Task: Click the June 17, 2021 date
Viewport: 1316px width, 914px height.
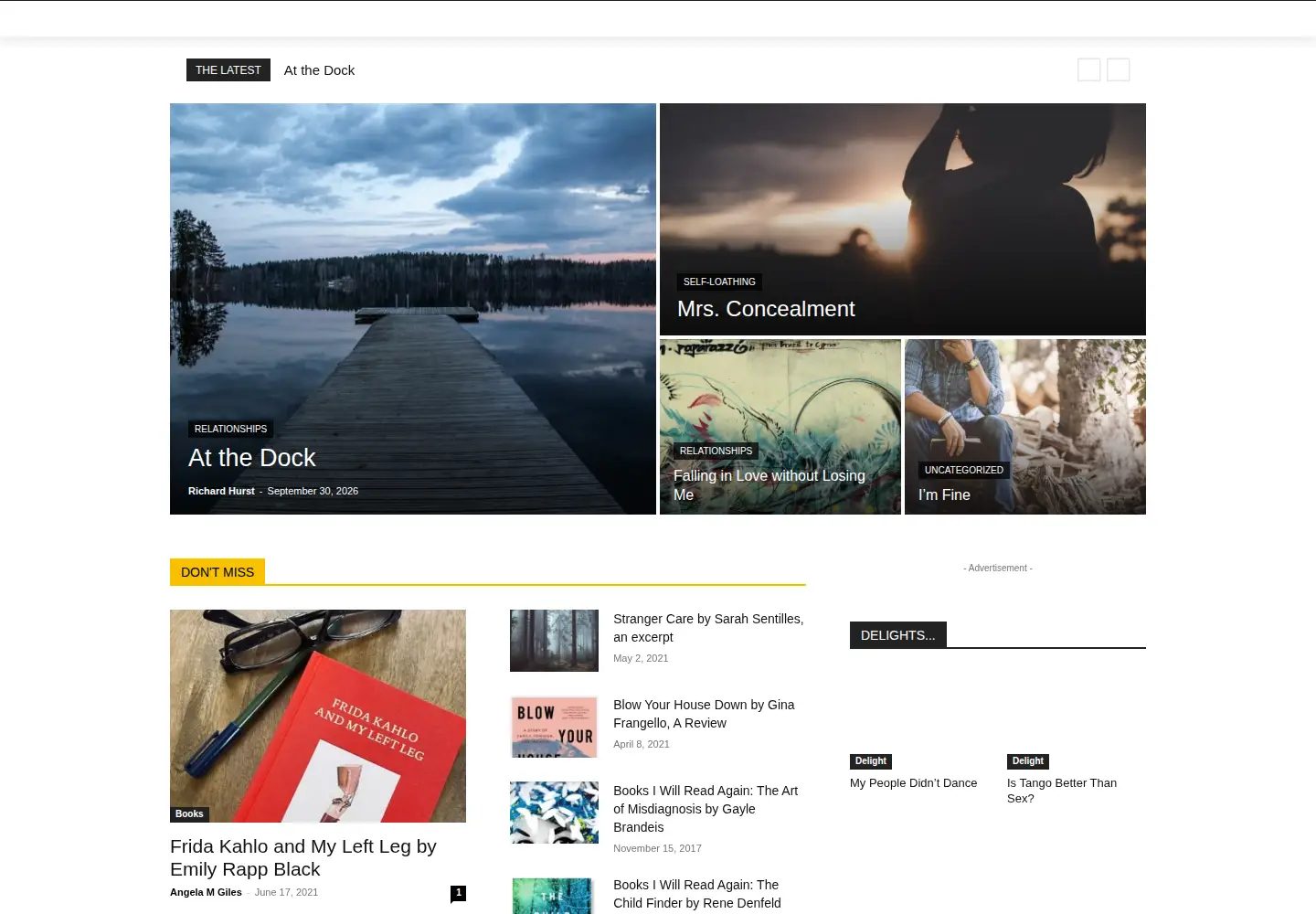Action: tap(286, 892)
